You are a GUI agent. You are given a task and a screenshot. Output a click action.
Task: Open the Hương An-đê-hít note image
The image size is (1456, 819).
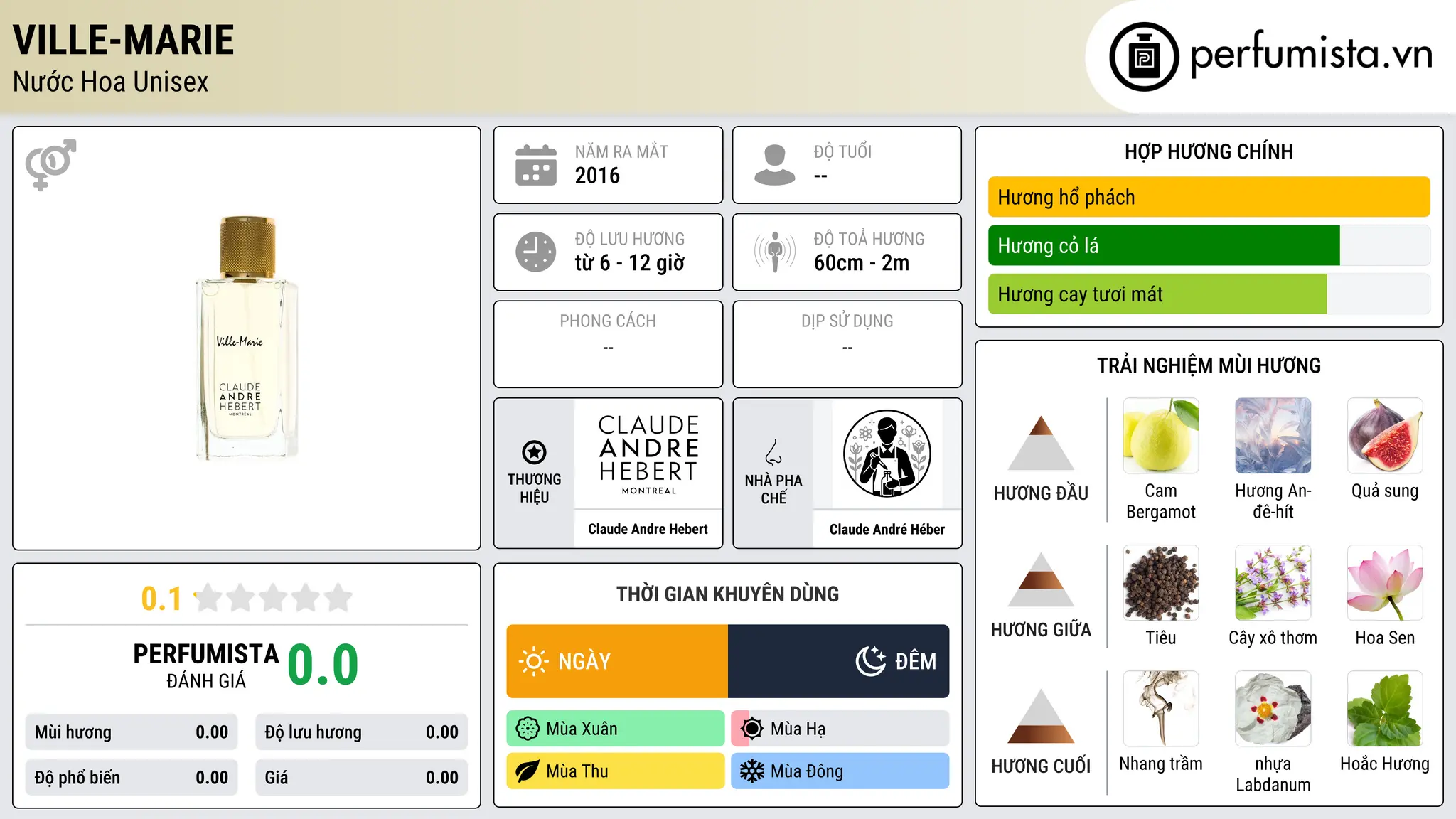pos(1273,436)
